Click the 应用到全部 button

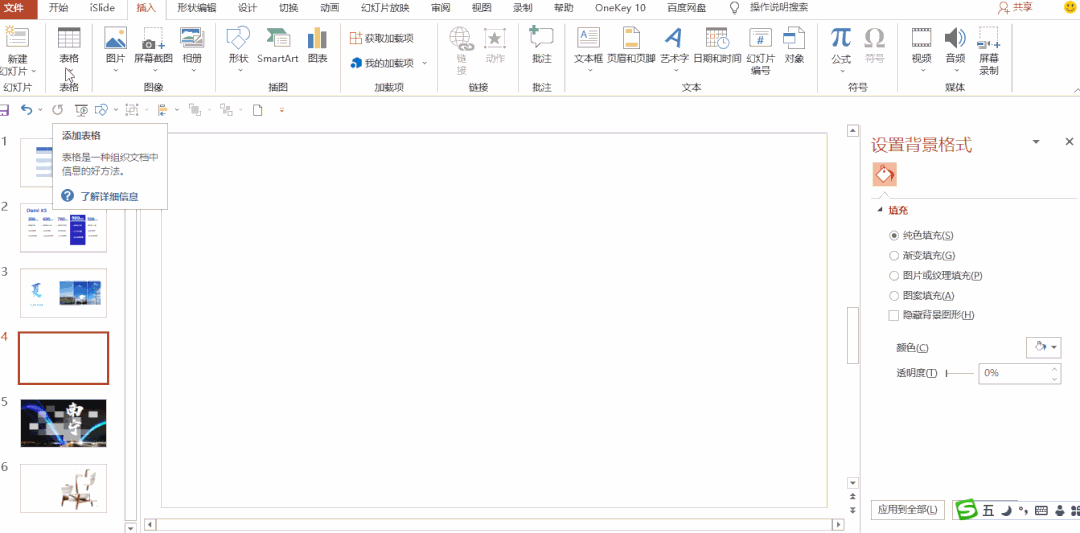point(907,510)
